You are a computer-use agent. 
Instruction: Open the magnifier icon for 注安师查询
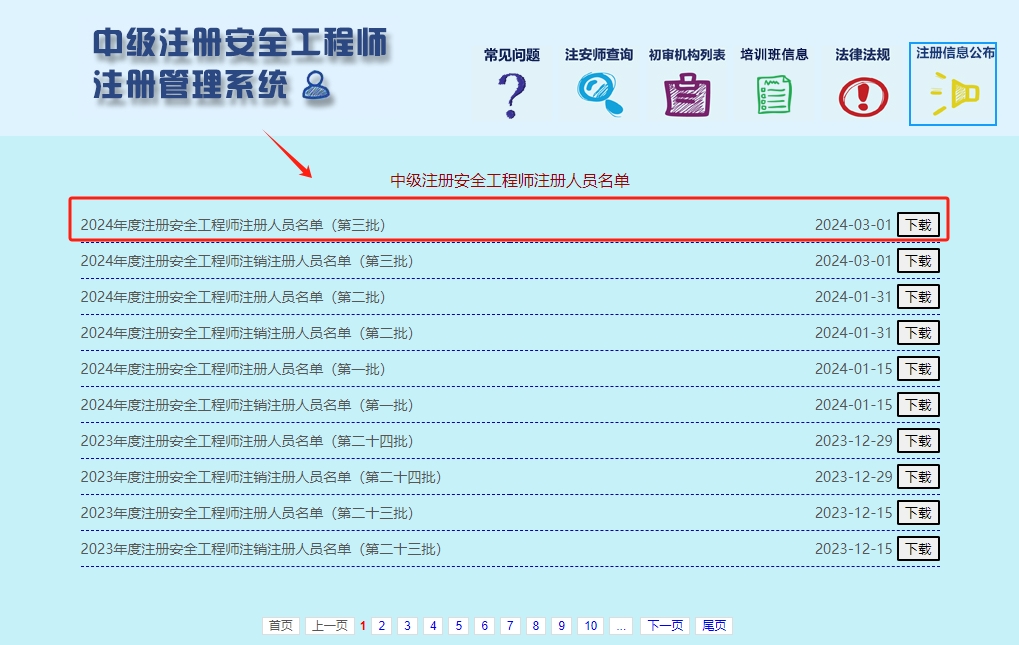coord(599,94)
